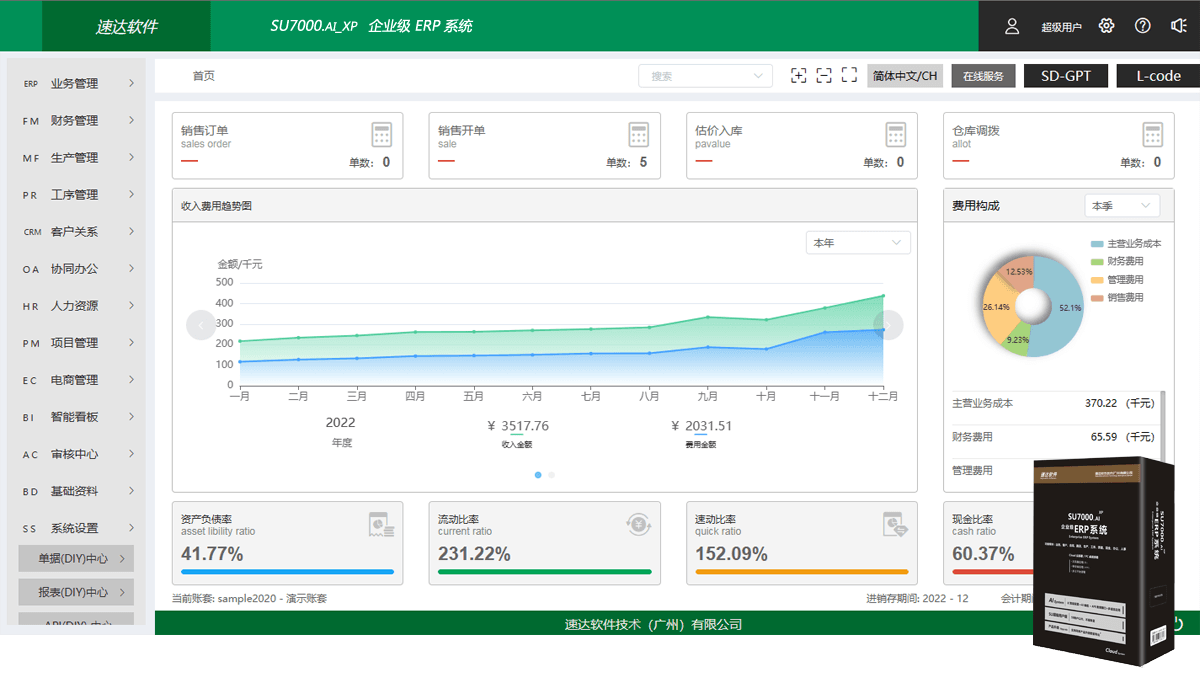Click the calculator icon on 销售开单 card
The width and height of the screenshot is (1200, 700).
click(637, 134)
